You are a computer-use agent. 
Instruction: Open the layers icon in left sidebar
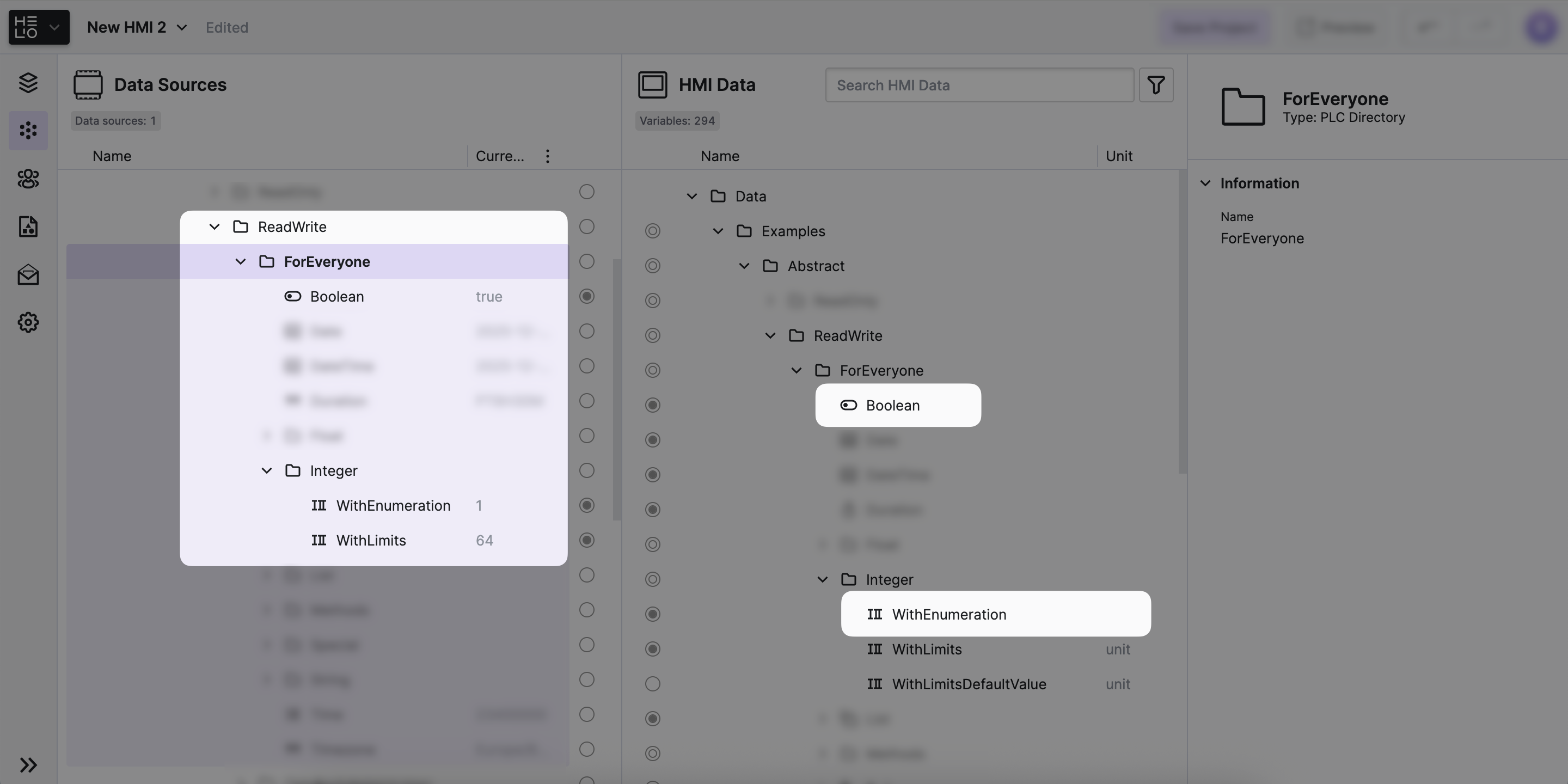point(28,82)
